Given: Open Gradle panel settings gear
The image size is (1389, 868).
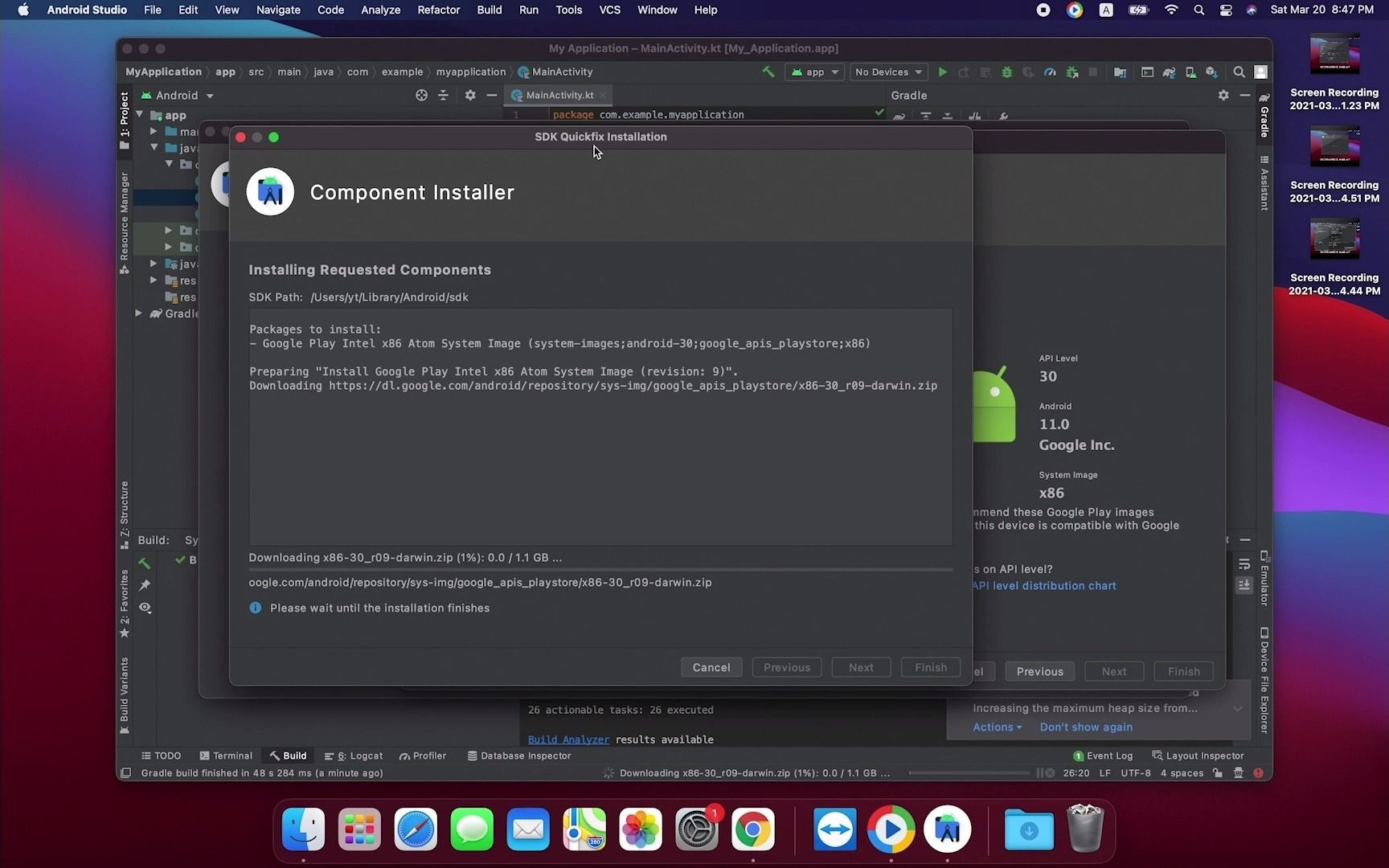Looking at the screenshot, I should click(1223, 95).
